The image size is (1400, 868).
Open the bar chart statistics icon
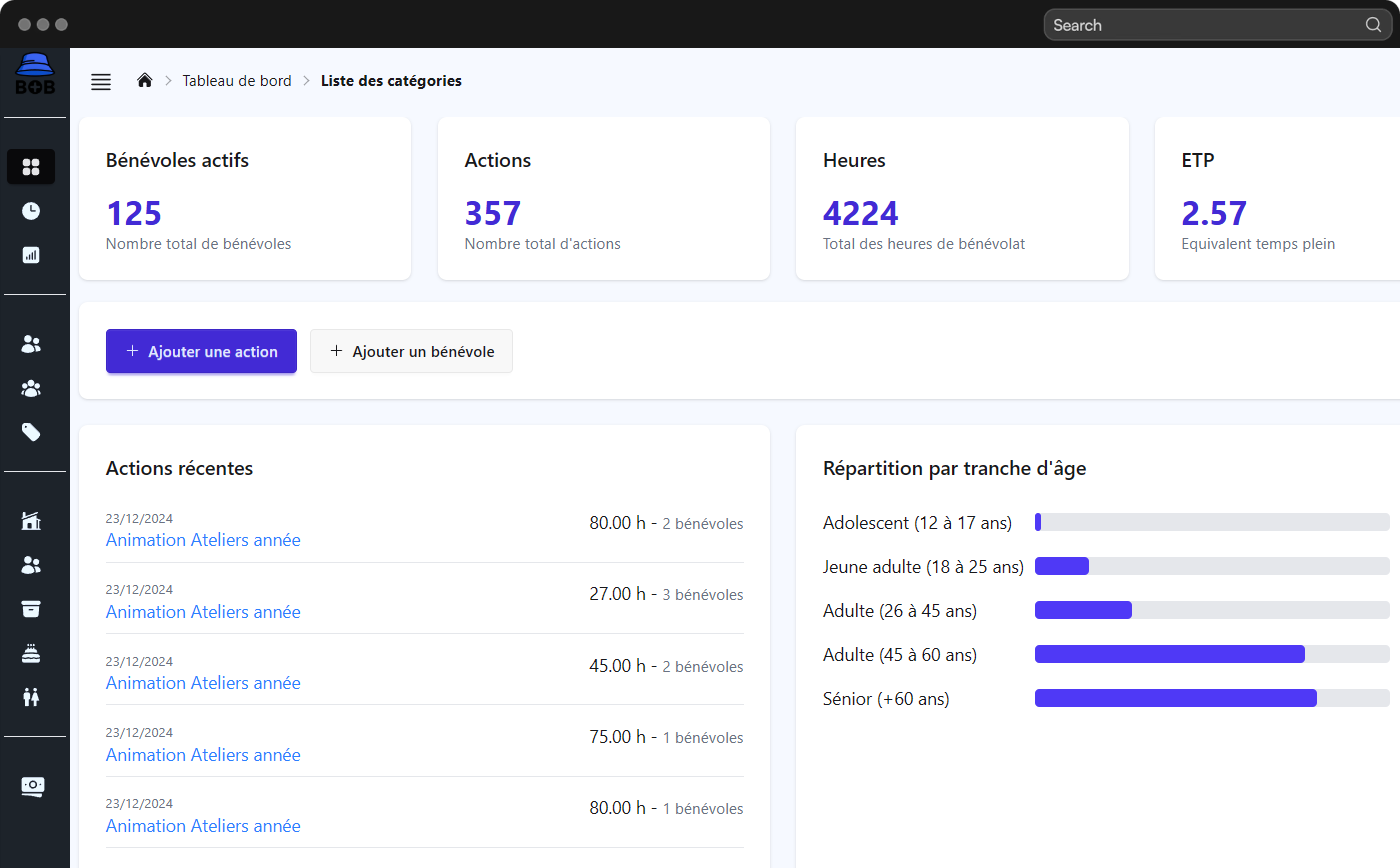31,255
